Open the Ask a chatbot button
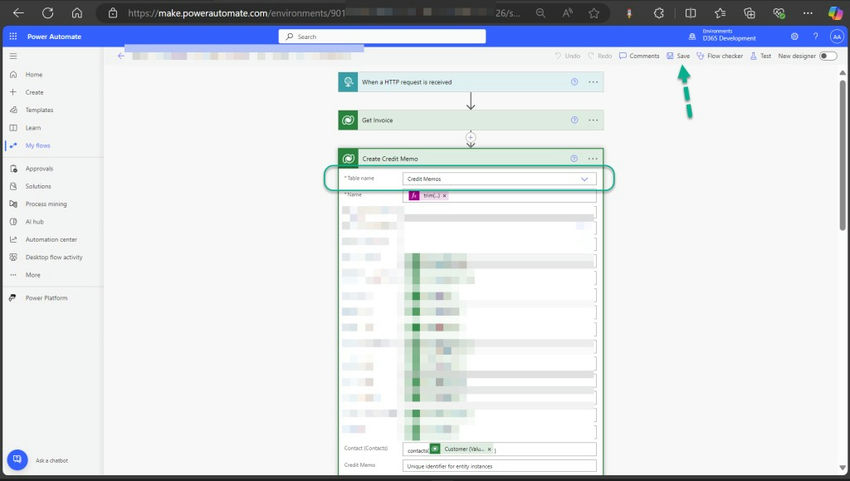Viewport: 850px width, 481px height. coord(17,460)
